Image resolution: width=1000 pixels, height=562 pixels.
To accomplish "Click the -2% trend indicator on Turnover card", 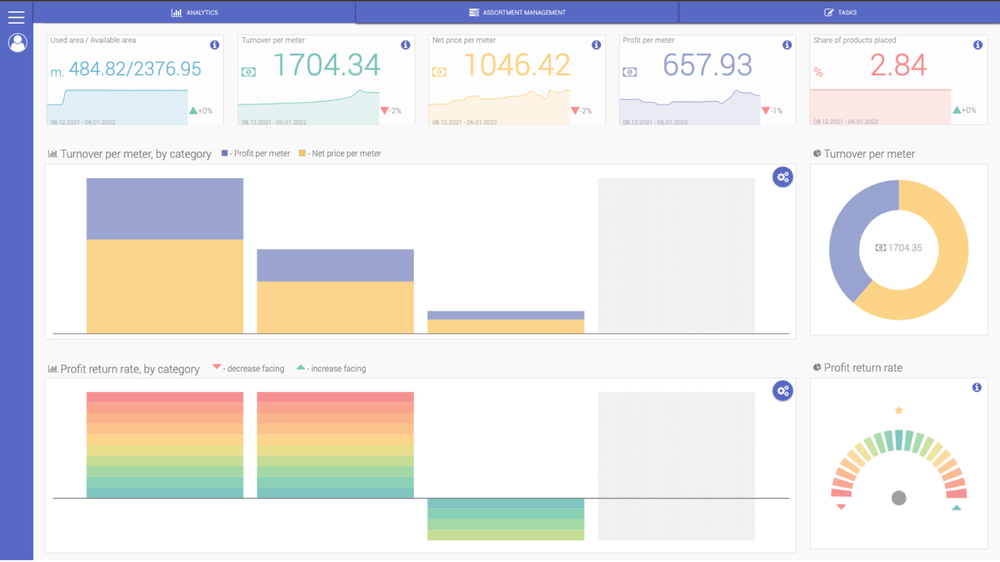I will click(x=390, y=110).
